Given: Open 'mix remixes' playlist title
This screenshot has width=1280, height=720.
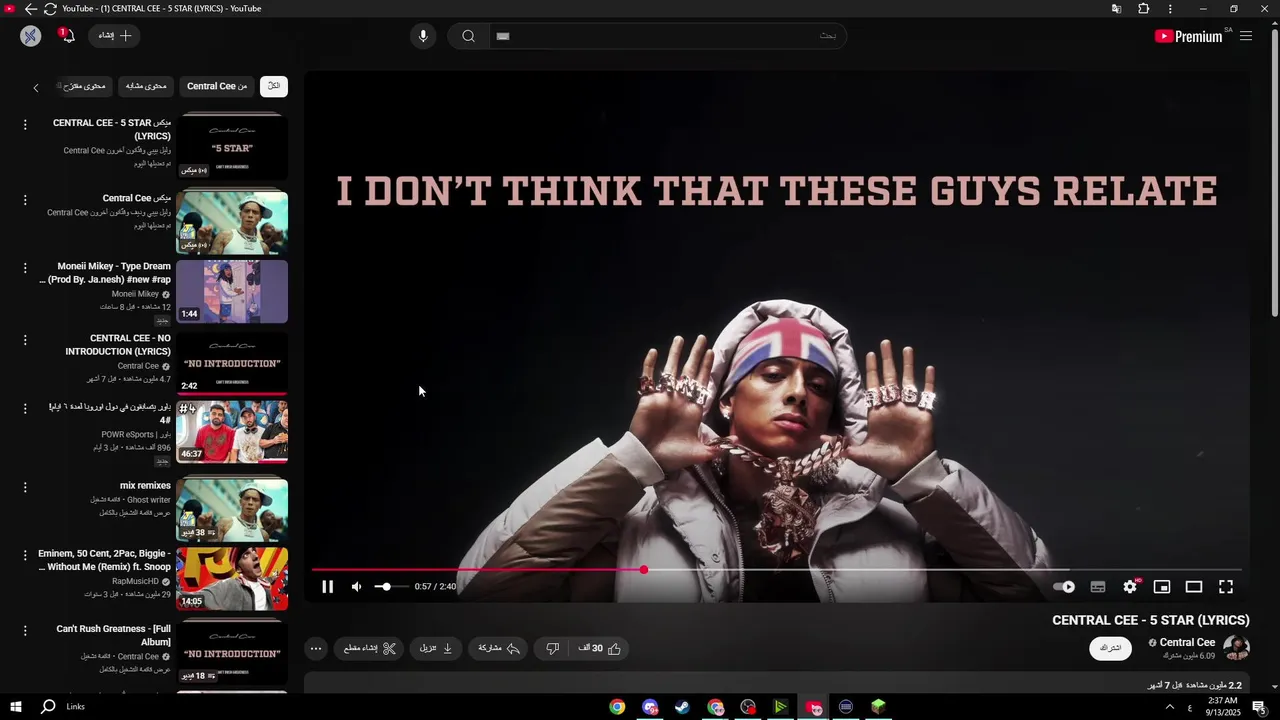Looking at the screenshot, I should (x=146, y=486).
